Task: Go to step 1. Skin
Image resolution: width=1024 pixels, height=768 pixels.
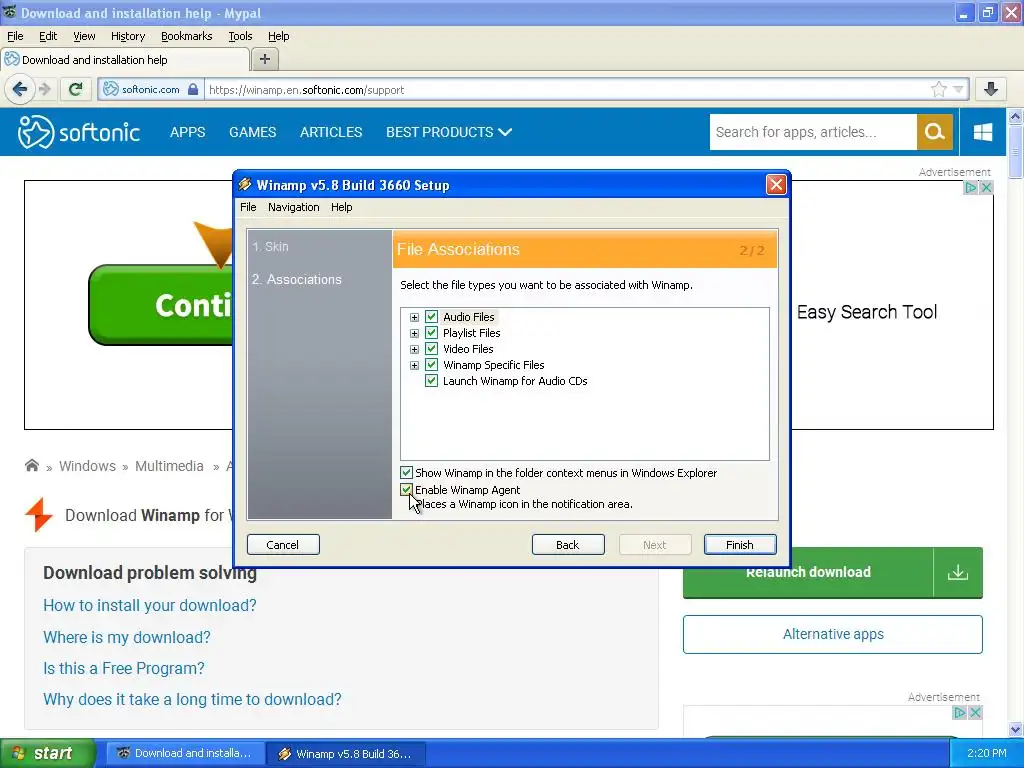Action: point(270,246)
